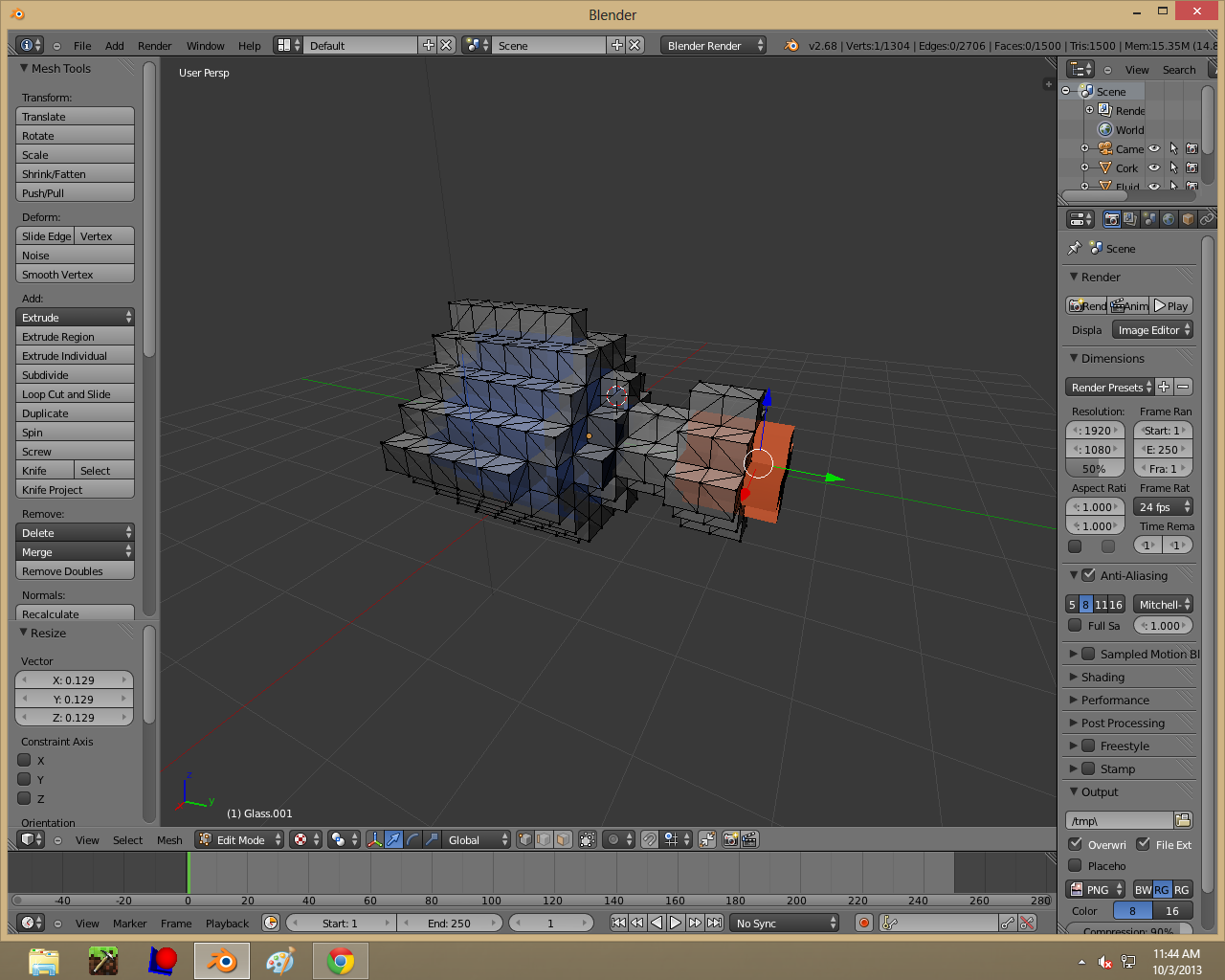Open the Add menu
1225x980 pixels.
point(114,45)
